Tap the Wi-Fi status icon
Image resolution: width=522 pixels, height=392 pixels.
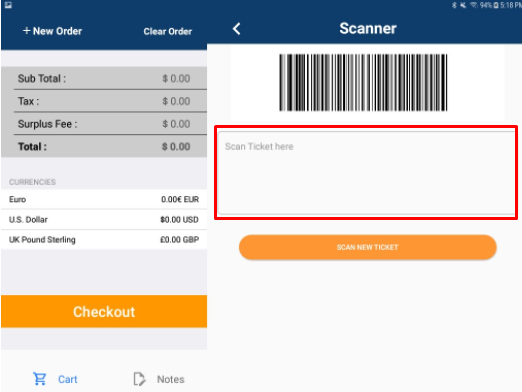click(x=473, y=5)
